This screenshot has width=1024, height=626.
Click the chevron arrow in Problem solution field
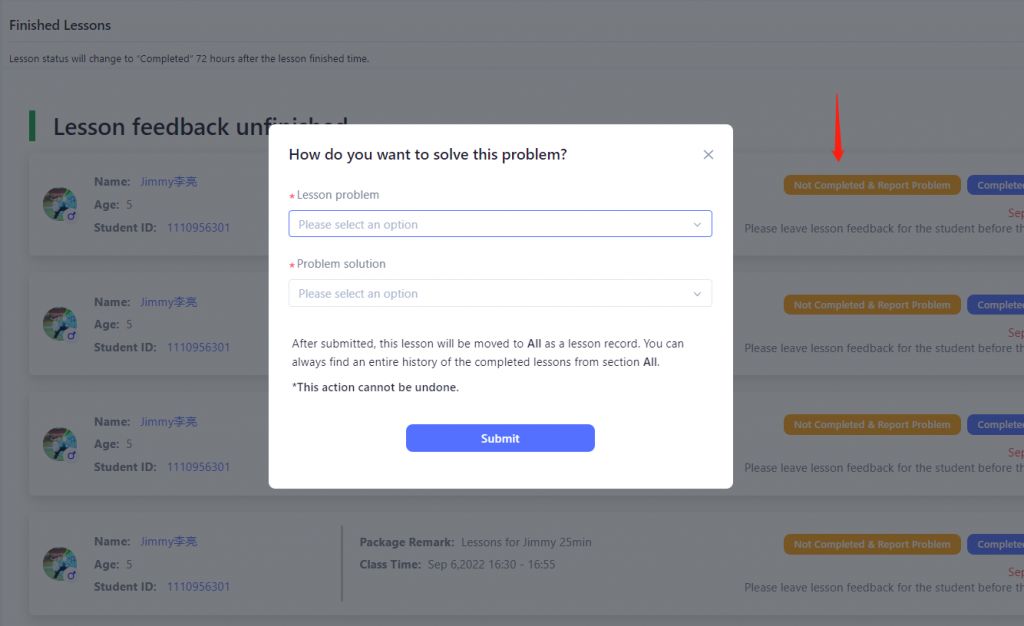coord(697,294)
